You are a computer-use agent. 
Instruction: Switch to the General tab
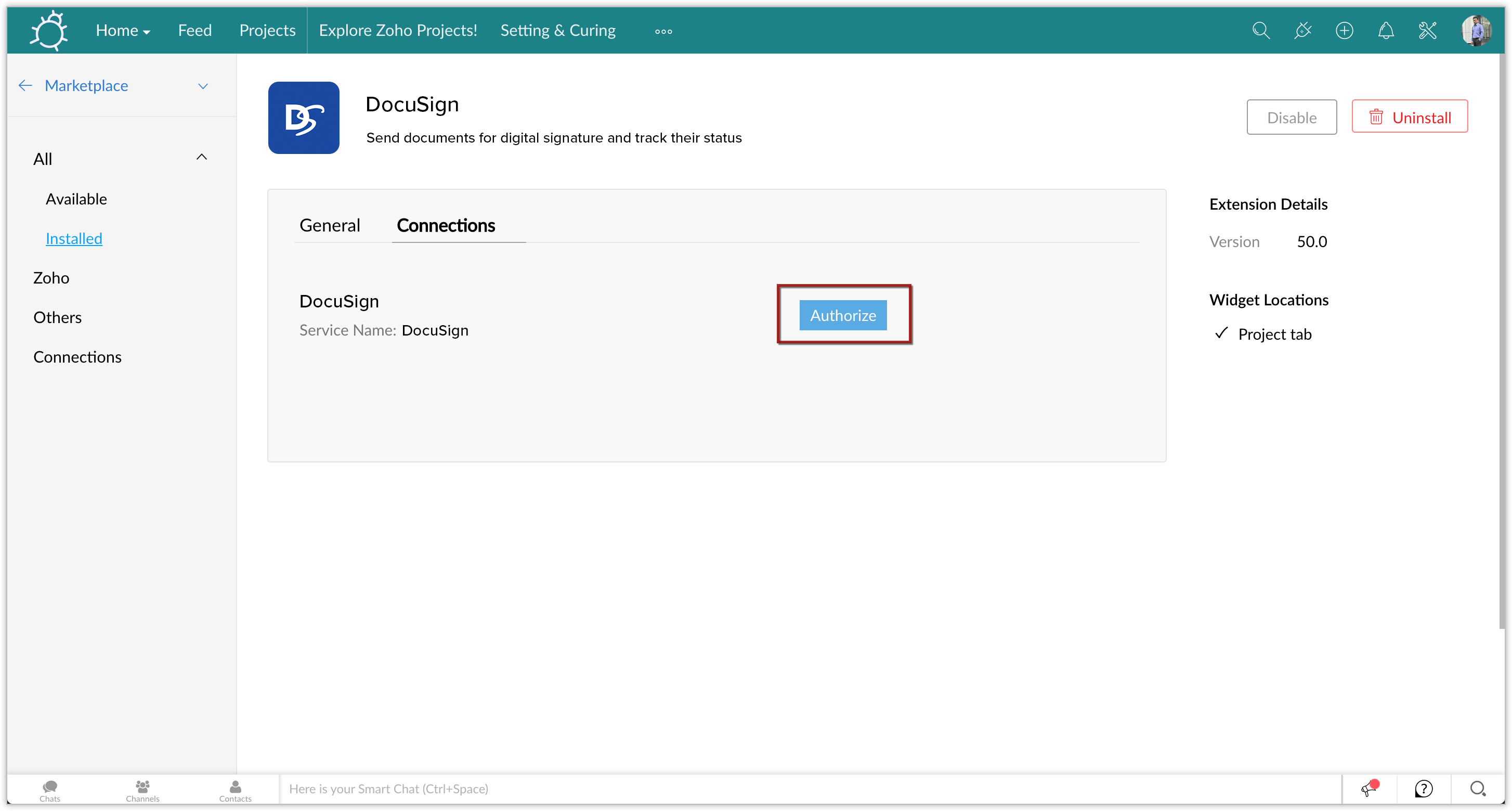pos(329,225)
